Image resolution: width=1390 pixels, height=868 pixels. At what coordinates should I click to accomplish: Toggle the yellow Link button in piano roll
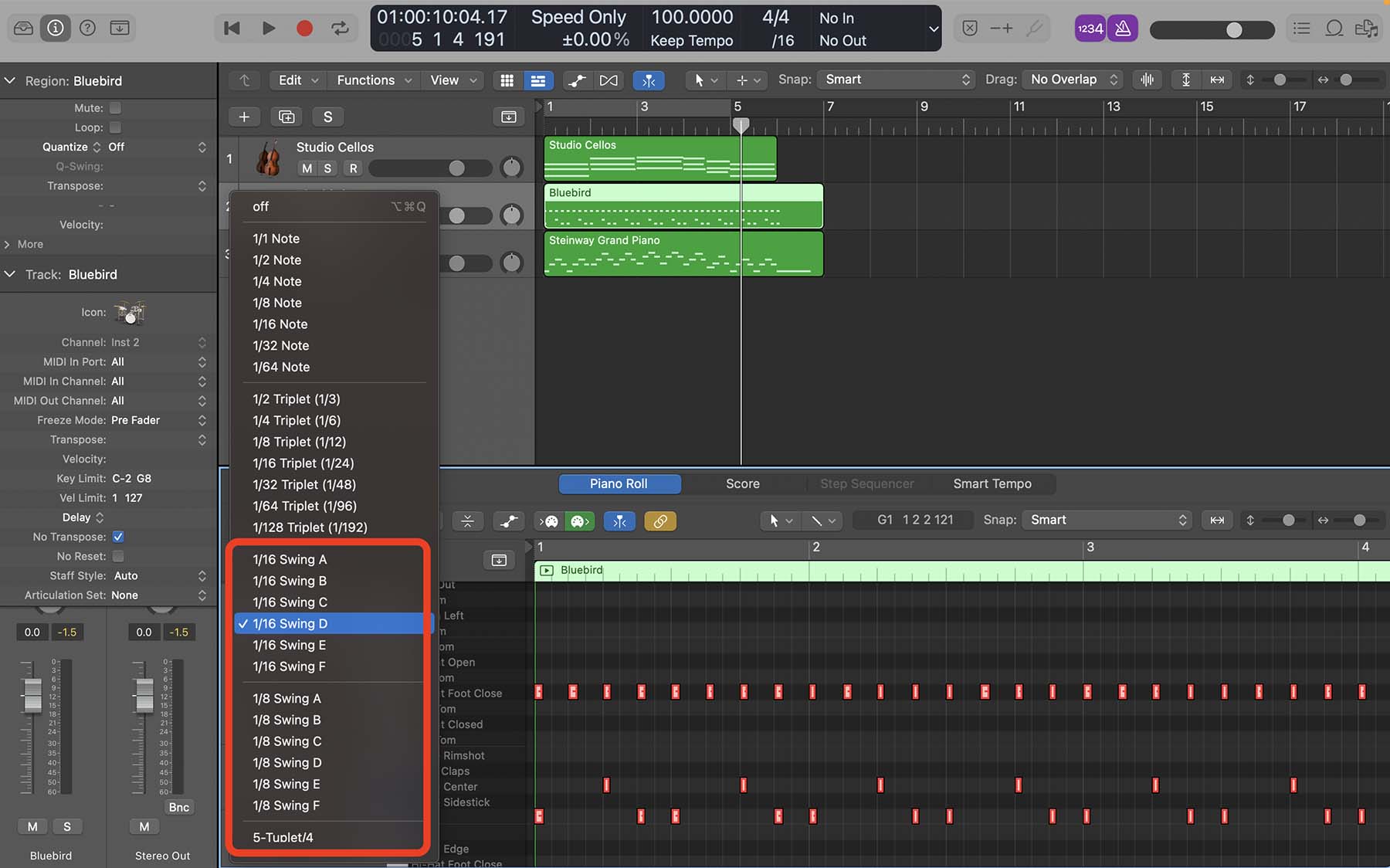pos(660,521)
